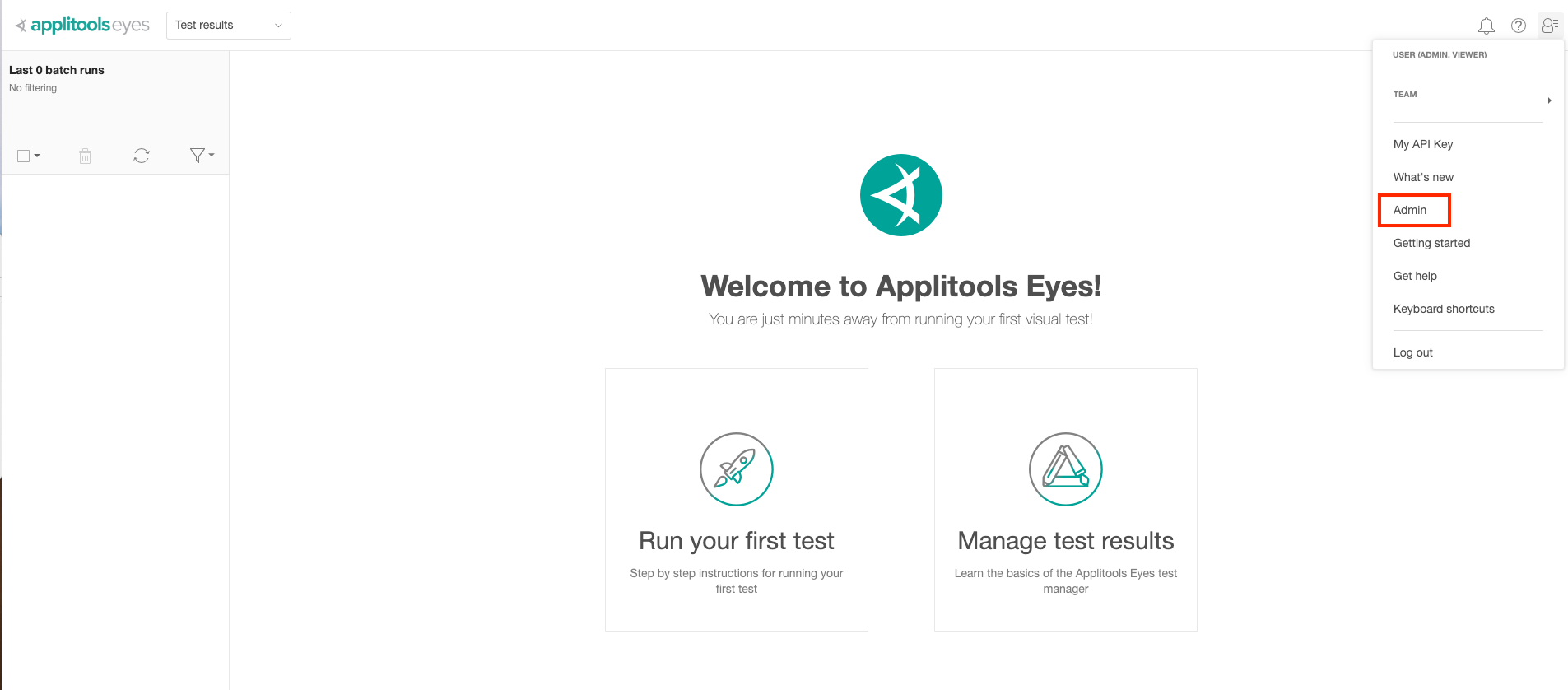The width and height of the screenshot is (1568, 690).
Task: Choose Admin in the user menu
Action: (x=1410, y=210)
